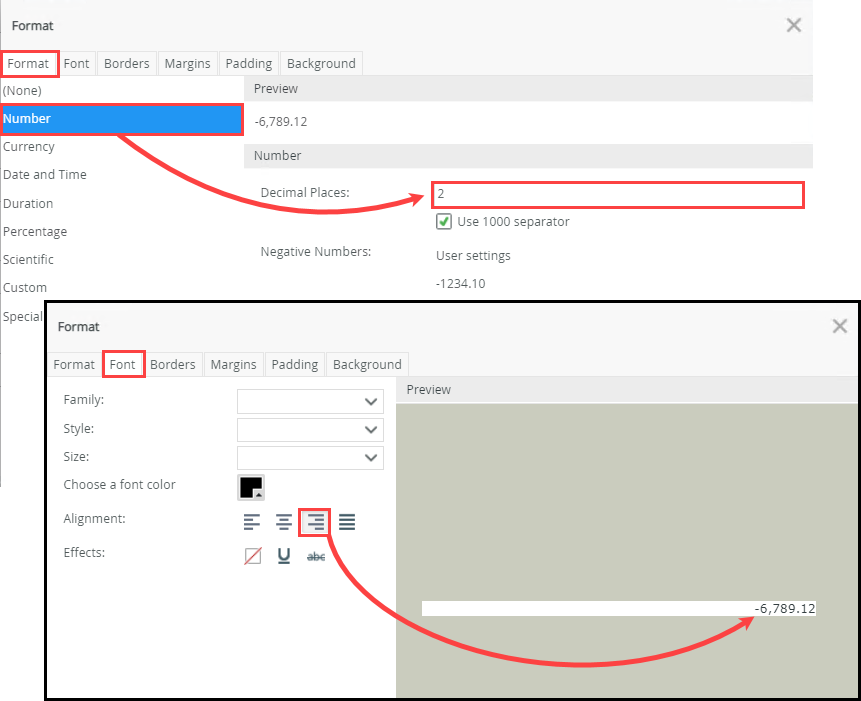Select left alignment for cell text
This screenshot has width=861, height=701.
coord(252,521)
